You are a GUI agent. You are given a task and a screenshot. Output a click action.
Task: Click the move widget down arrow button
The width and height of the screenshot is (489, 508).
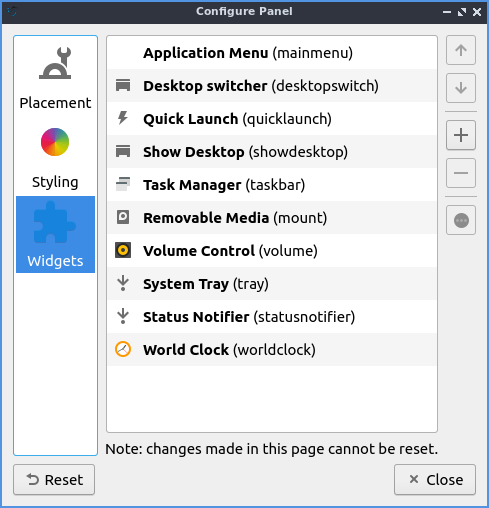tap(461, 88)
